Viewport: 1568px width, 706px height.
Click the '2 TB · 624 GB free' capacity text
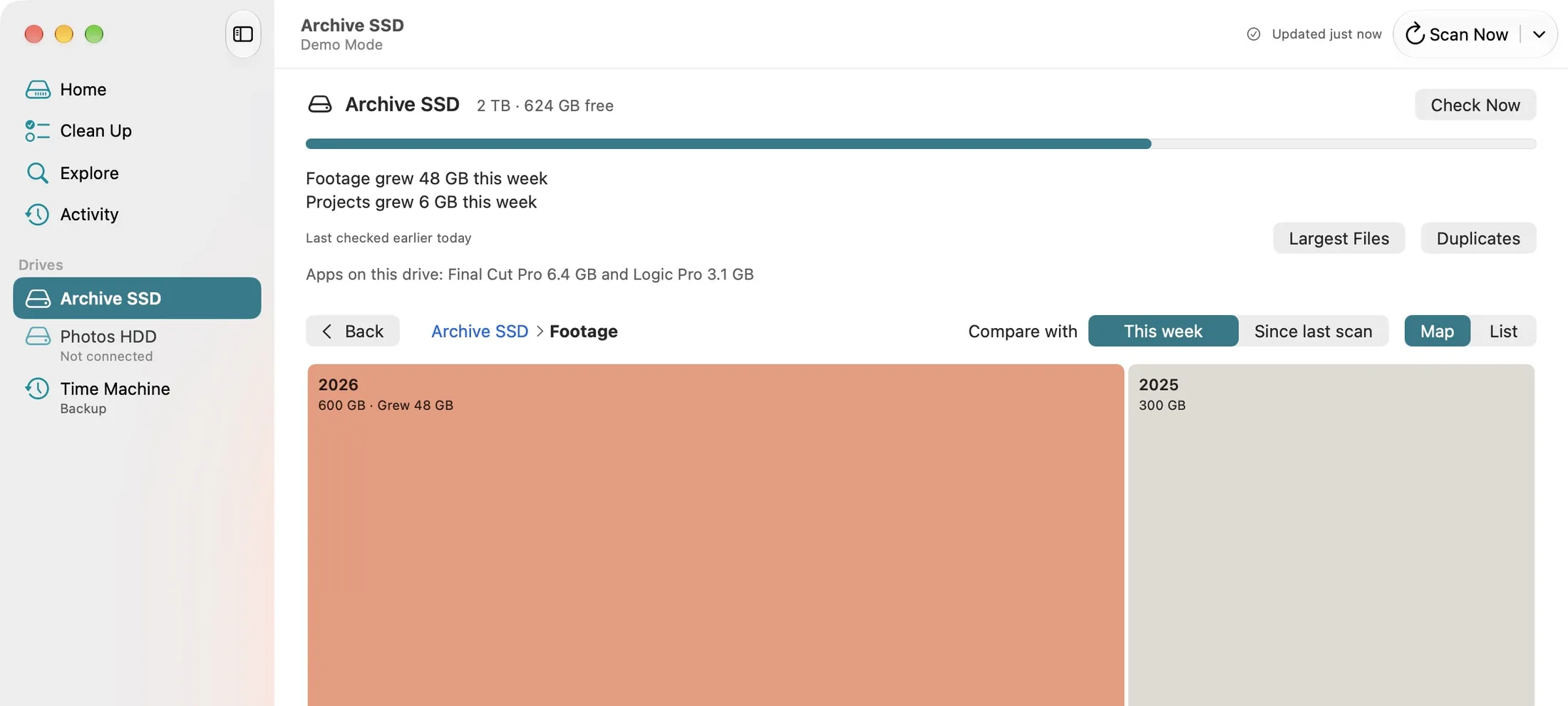pos(545,106)
